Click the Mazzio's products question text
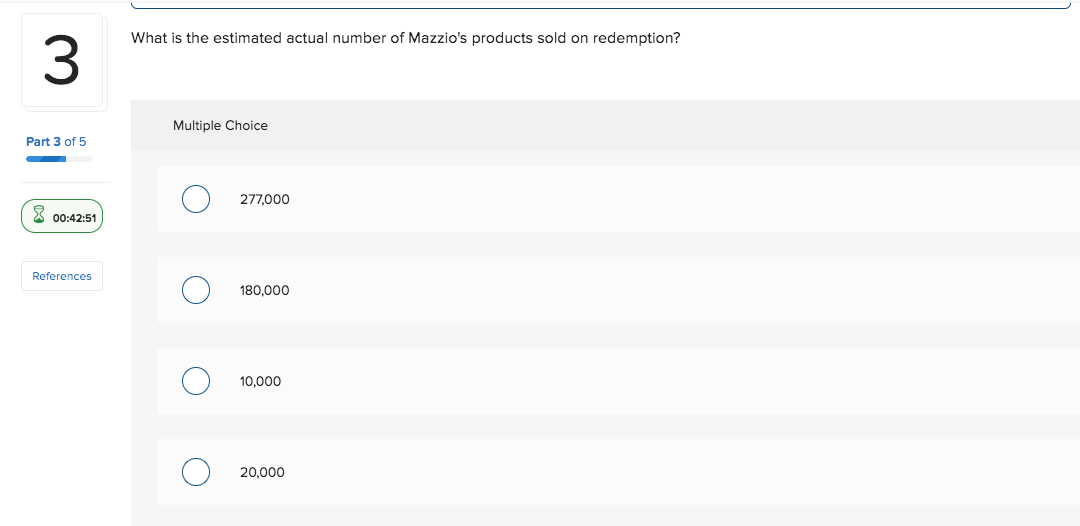Viewport: 1080px width, 526px height. click(x=406, y=39)
